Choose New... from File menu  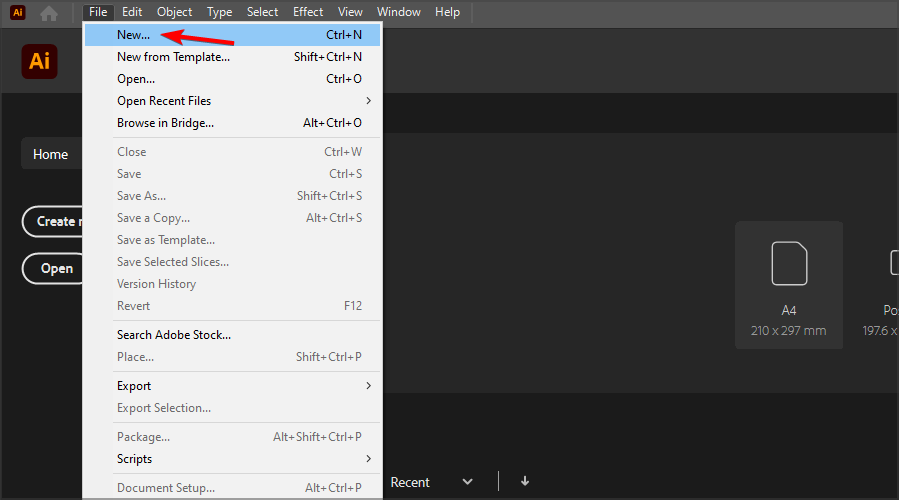pos(232,35)
